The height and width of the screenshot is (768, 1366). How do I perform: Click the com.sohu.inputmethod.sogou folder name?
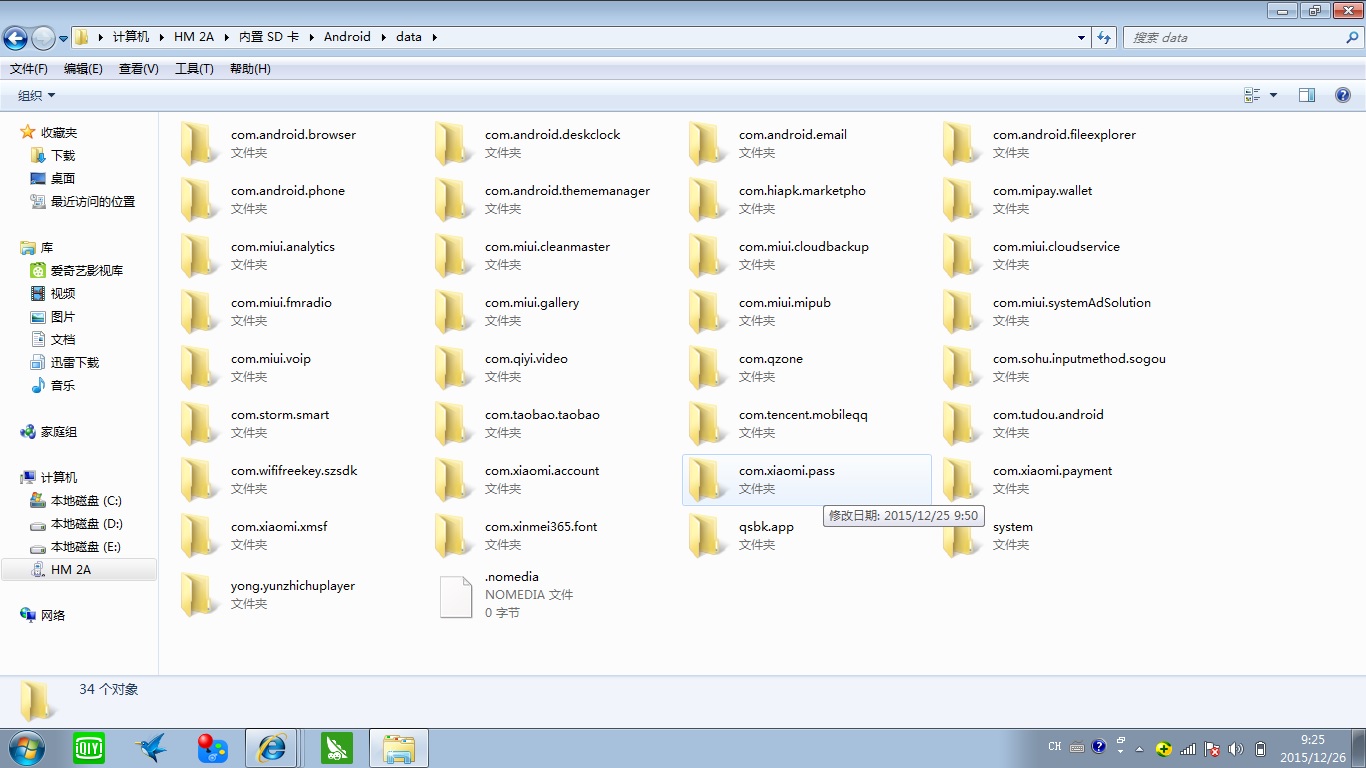point(1079,359)
